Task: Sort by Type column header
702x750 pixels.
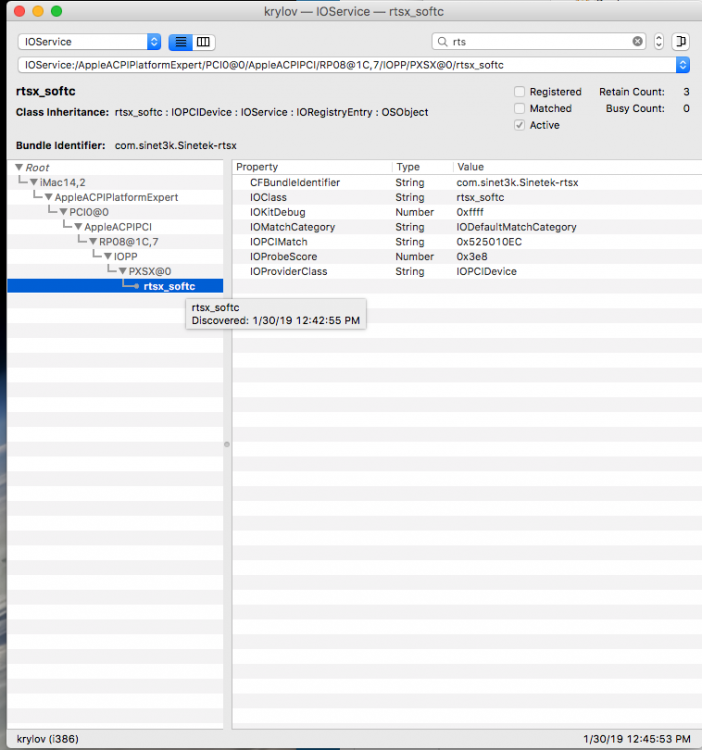Action: point(422,167)
